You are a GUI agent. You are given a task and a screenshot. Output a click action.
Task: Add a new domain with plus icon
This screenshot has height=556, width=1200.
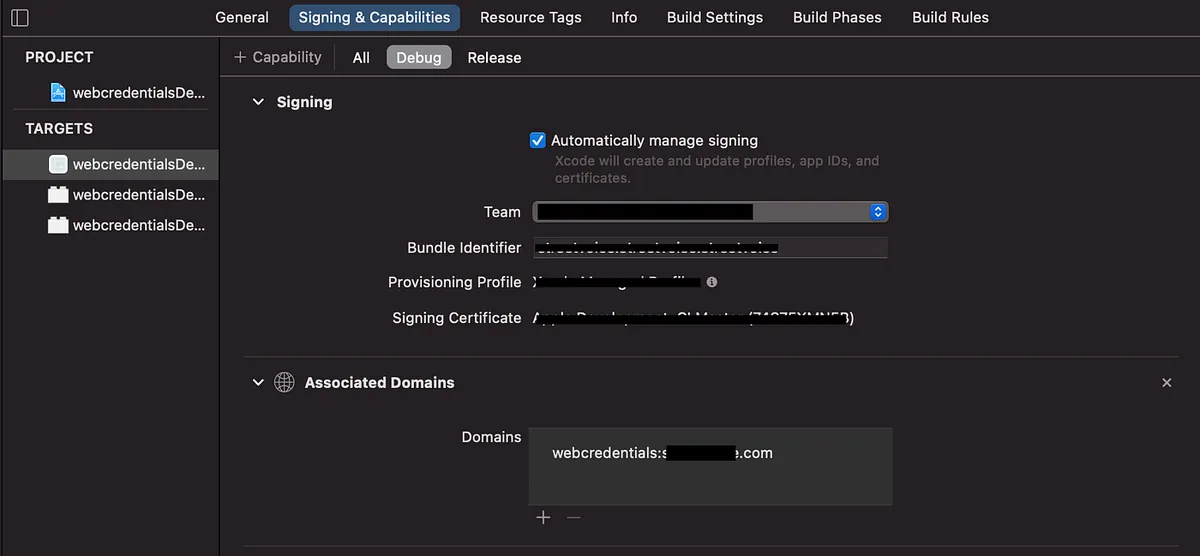(543, 517)
